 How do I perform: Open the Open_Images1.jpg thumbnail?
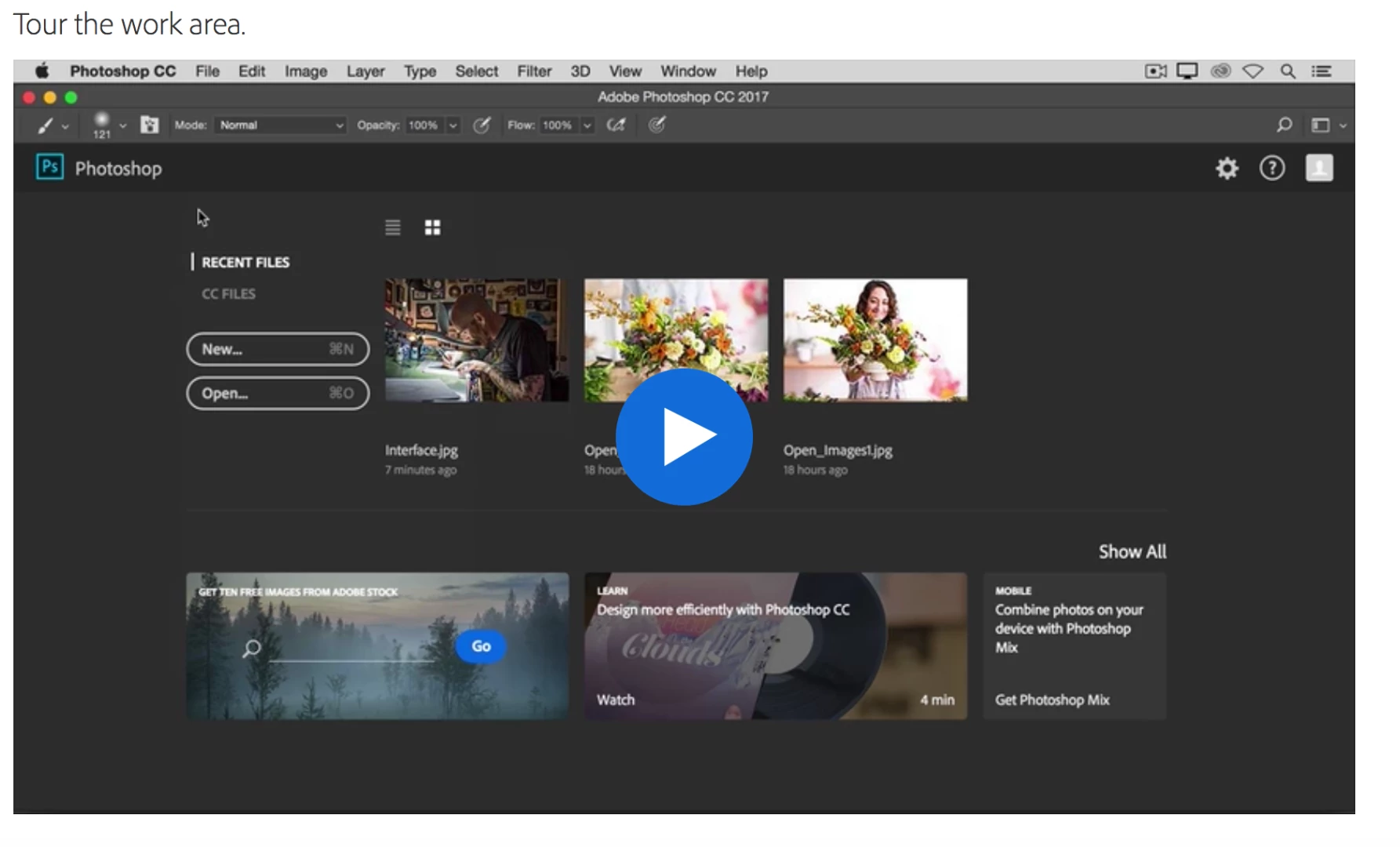click(875, 340)
